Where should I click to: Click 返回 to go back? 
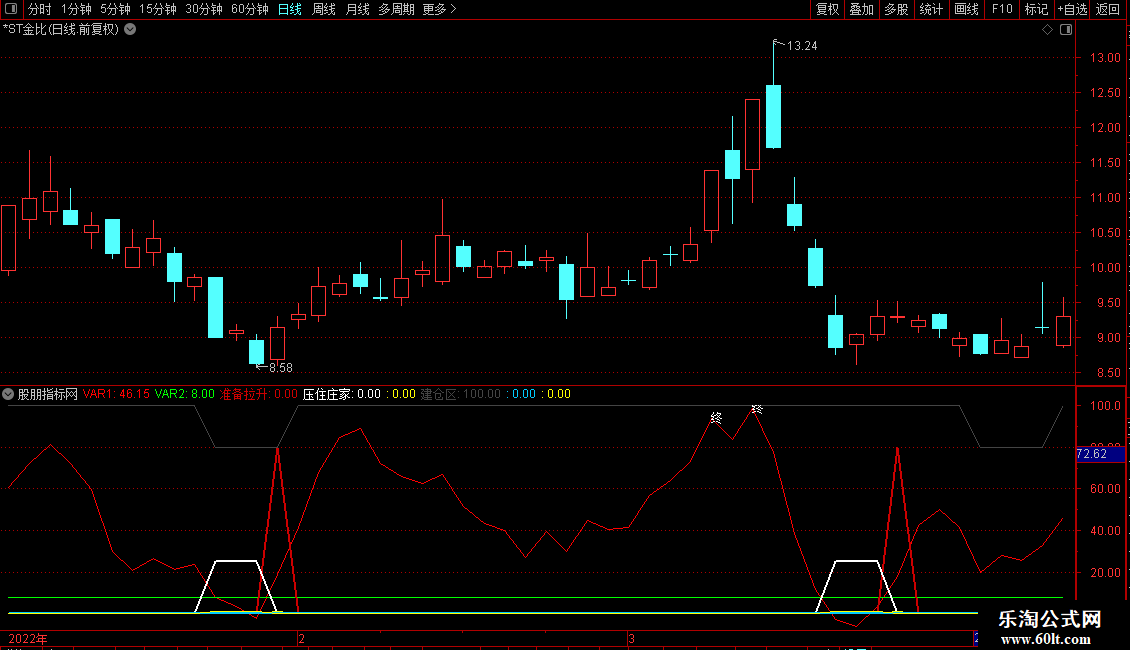pos(1108,9)
